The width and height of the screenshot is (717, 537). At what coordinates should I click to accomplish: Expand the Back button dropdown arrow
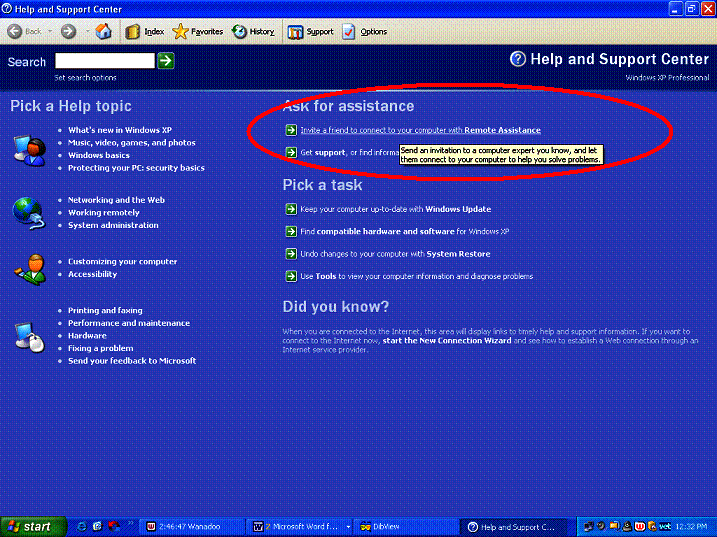point(51,31)
